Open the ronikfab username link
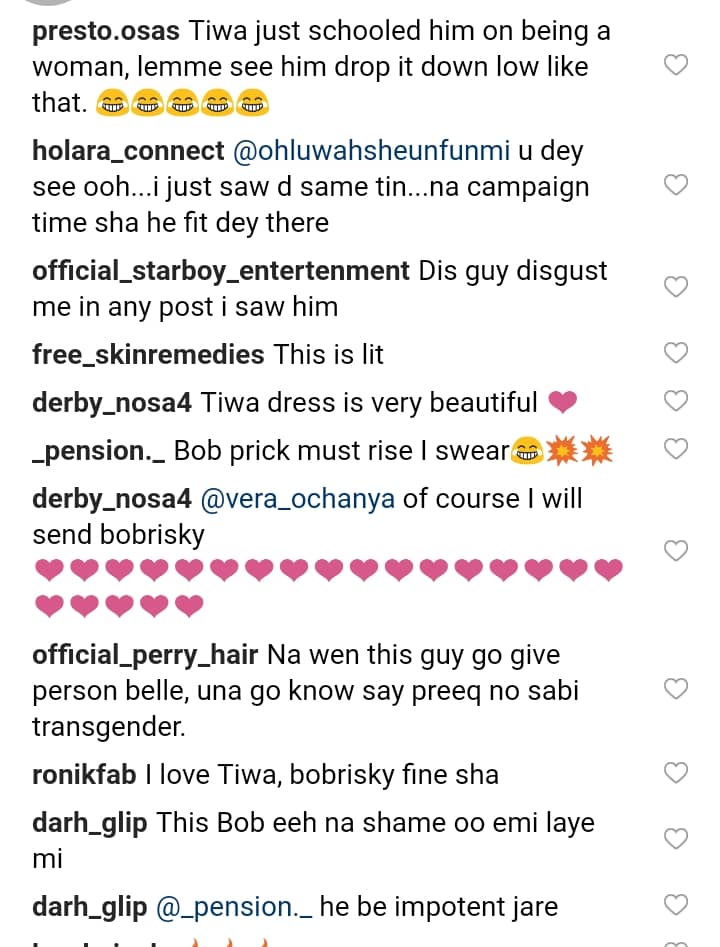Screen dimensions: 720x947 88,774
